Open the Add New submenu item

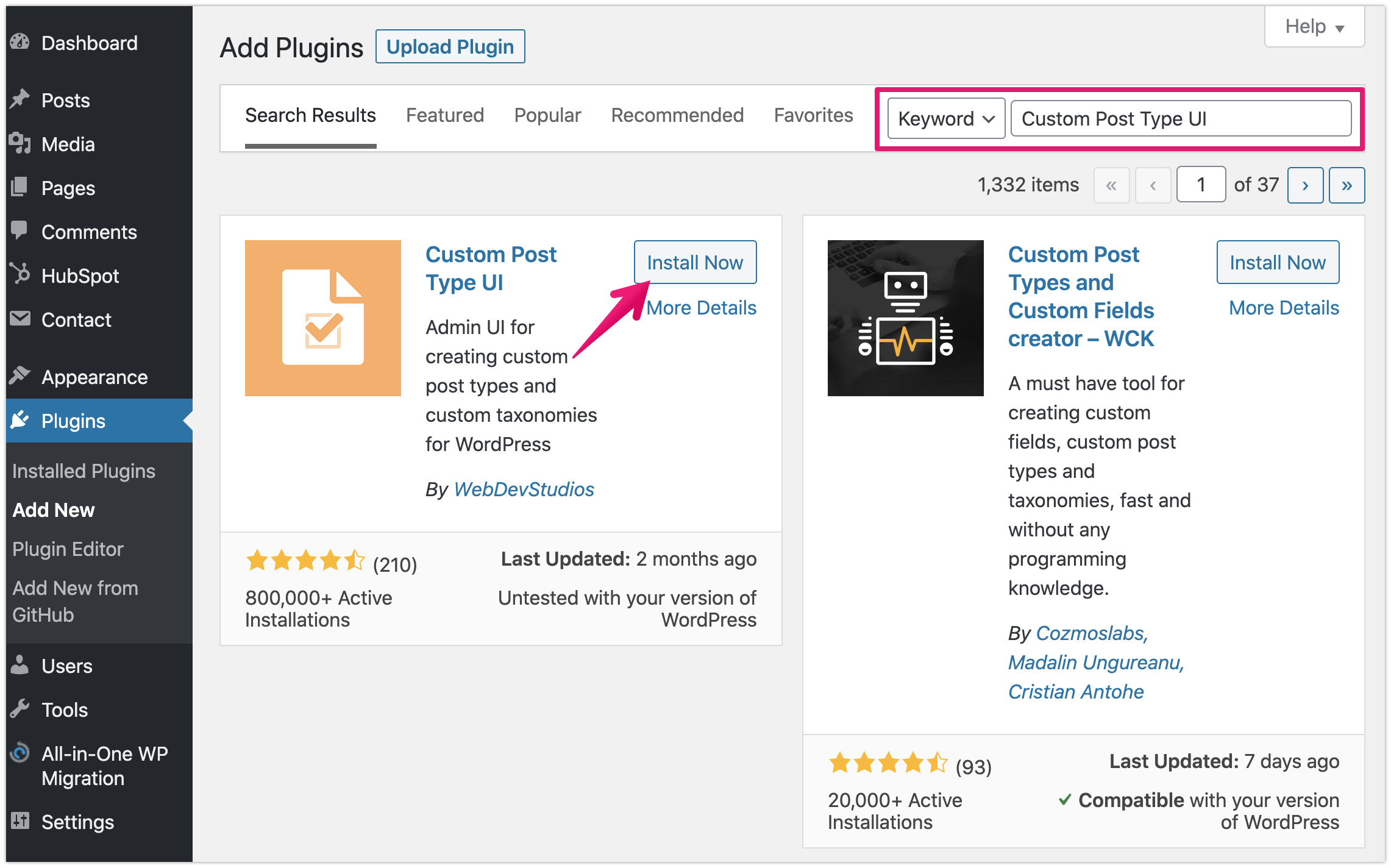(x=54, y=510)
